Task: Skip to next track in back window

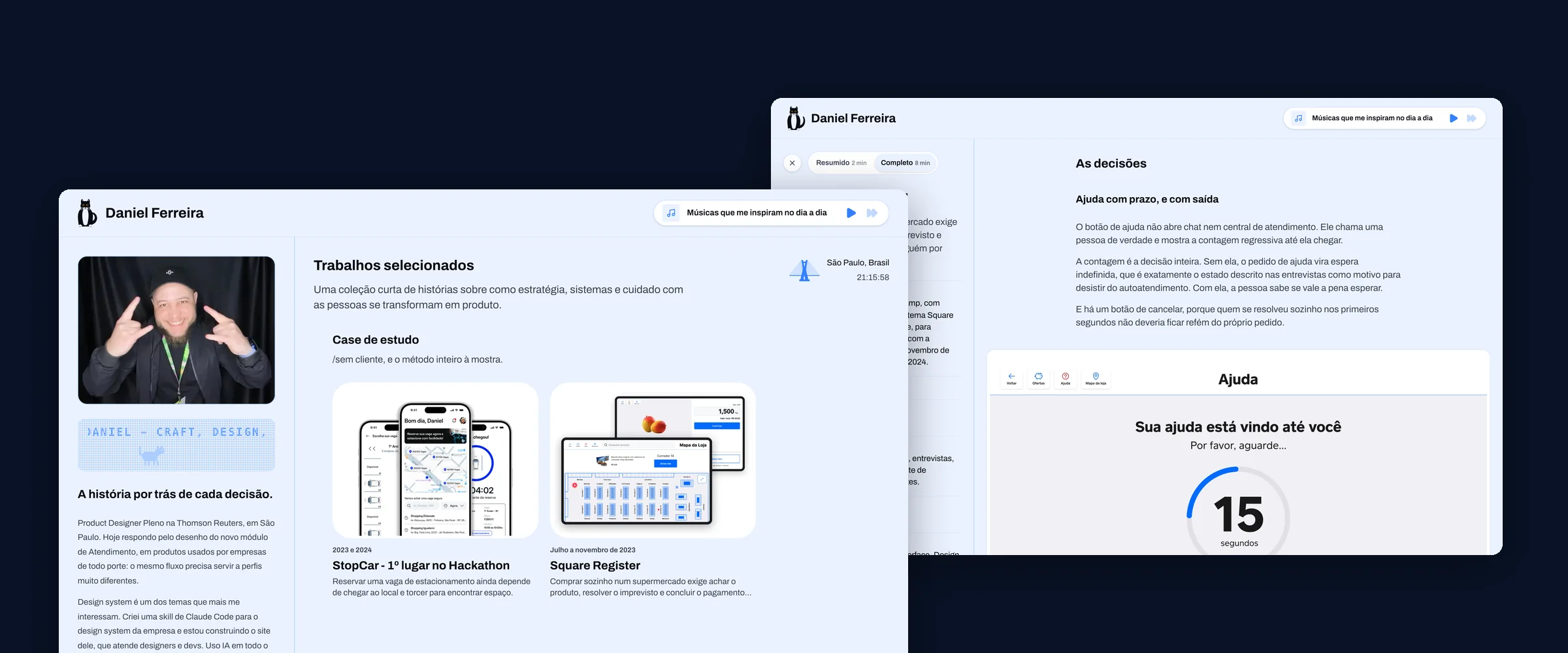Action: pos(1471,118)
